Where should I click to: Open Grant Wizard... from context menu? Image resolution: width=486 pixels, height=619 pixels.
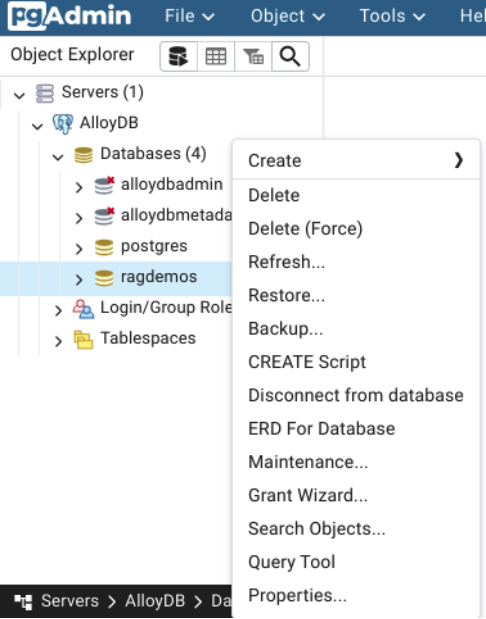coord(356,495)
